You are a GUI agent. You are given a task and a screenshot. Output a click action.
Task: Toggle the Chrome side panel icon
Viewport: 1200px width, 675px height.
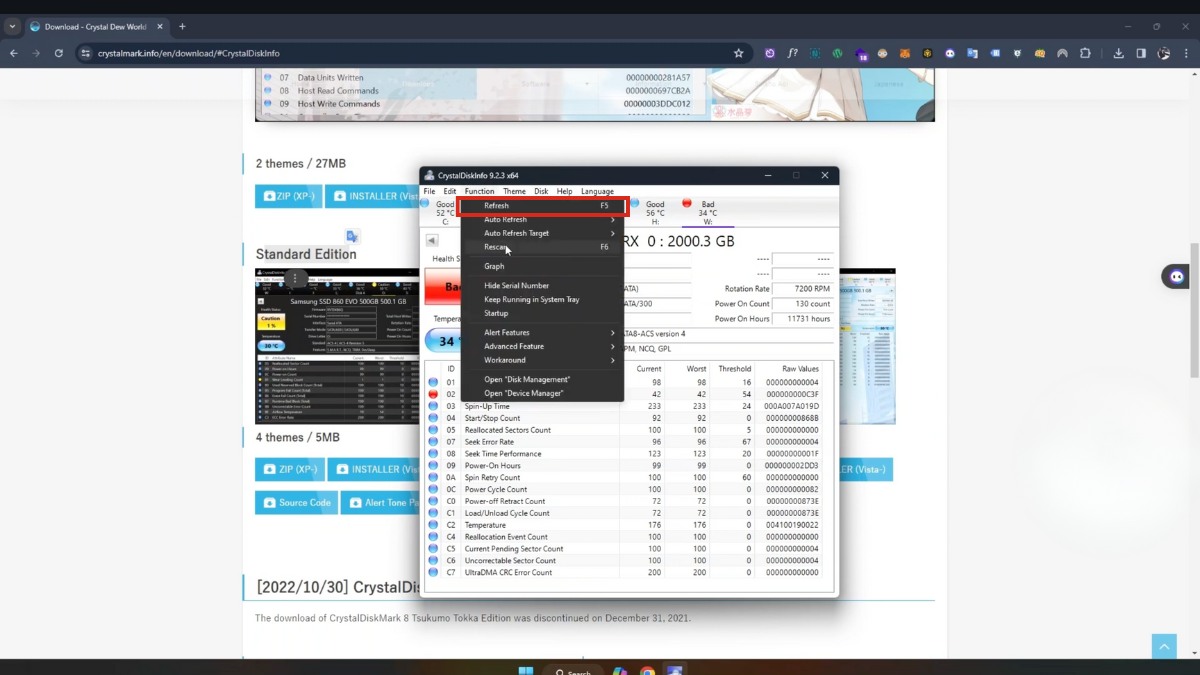tap(1141, 53)
